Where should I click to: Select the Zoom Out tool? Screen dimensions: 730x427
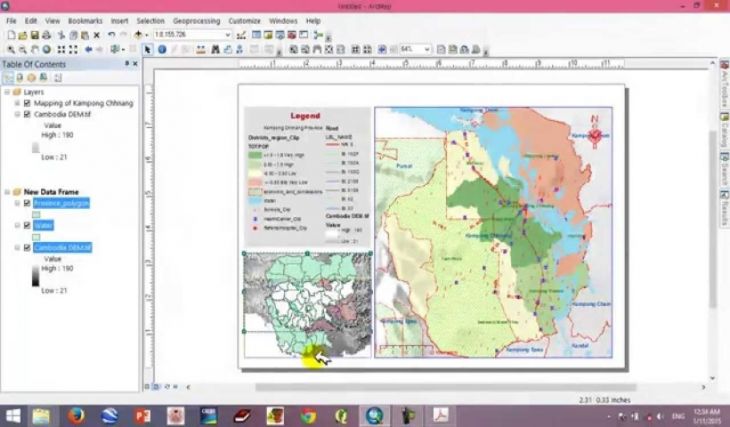23,49
